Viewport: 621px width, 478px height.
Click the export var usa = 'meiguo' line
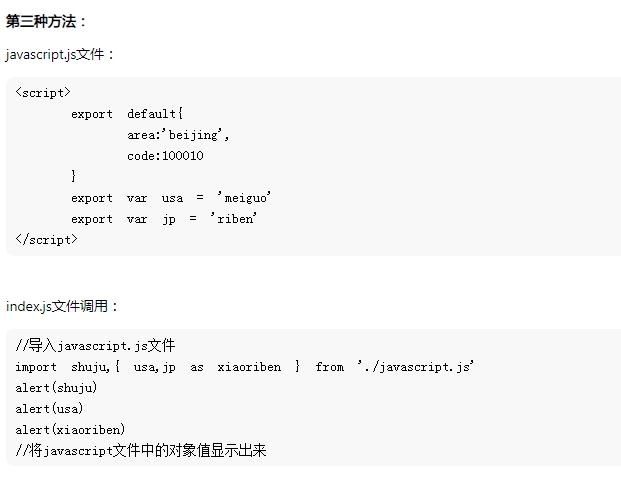171,197
